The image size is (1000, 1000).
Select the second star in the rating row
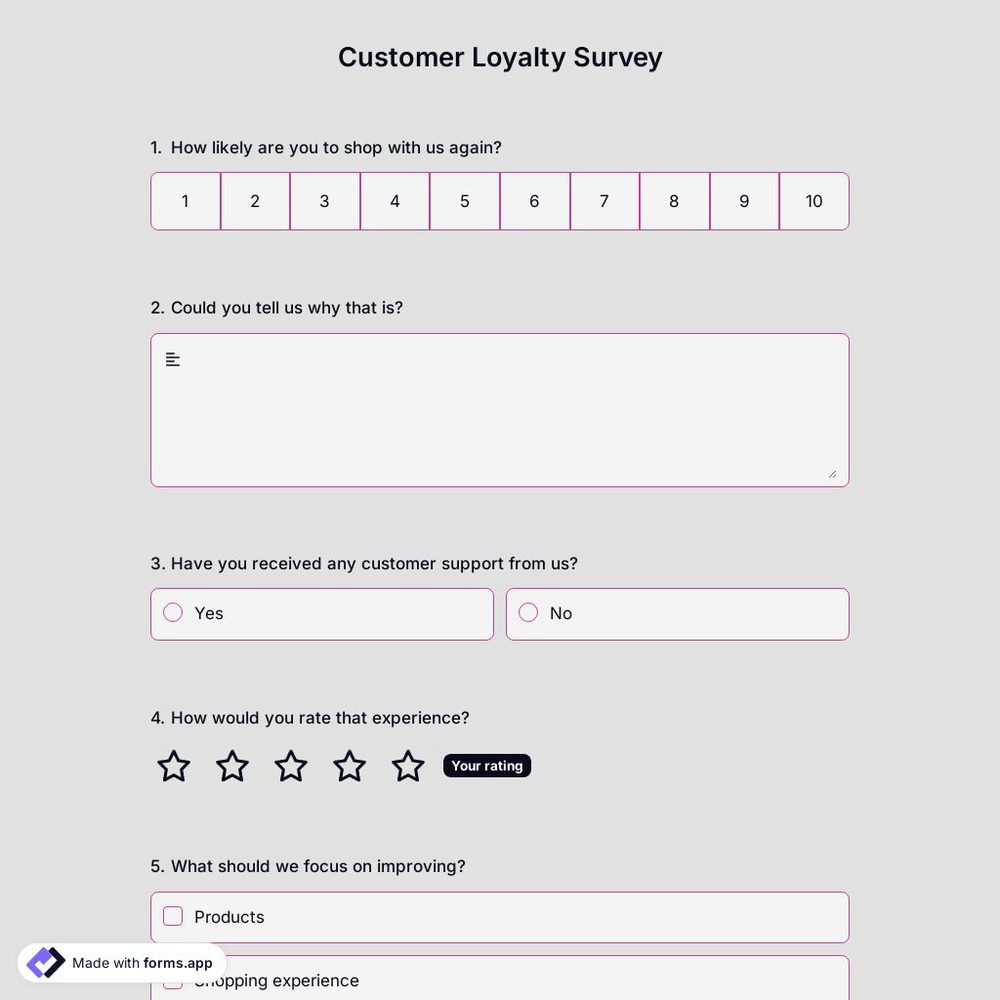point(231,766)
